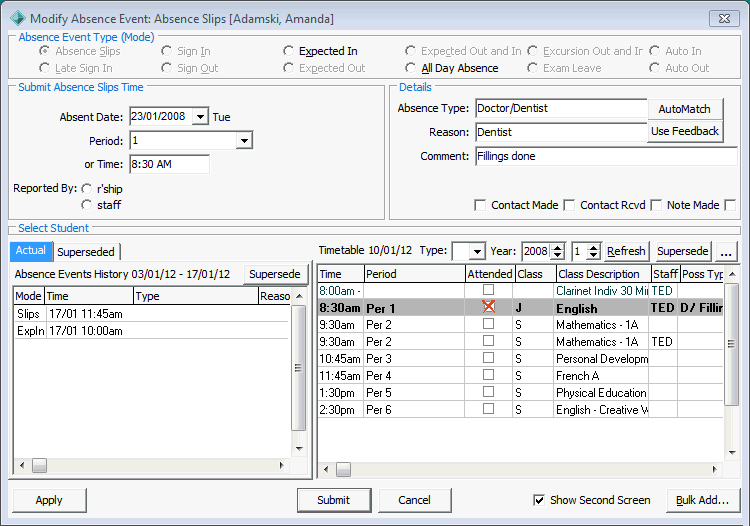Switch to the Superseded tab

[86, 252]
